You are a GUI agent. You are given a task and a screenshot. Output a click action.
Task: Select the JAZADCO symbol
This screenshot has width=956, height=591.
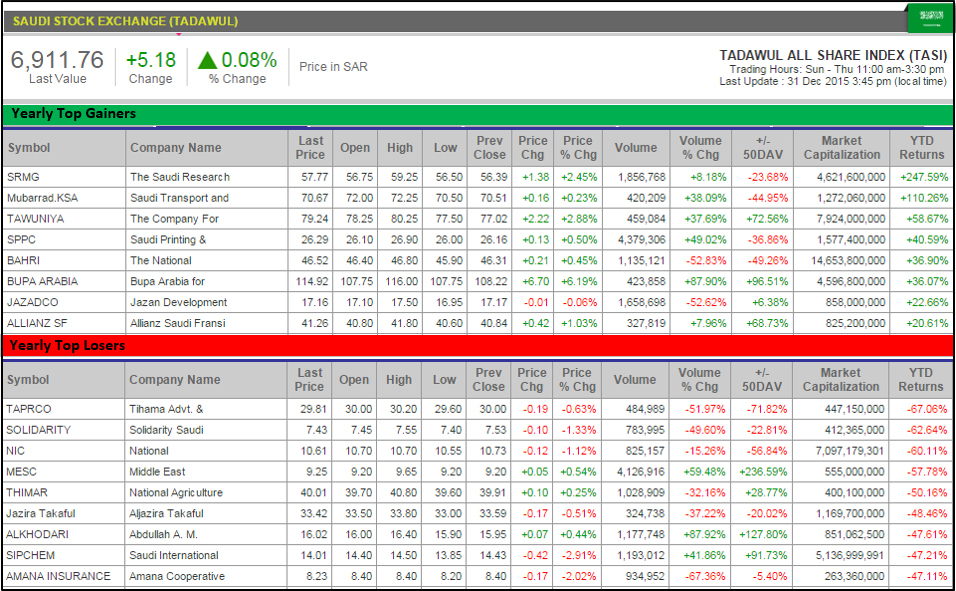point(33,303)
